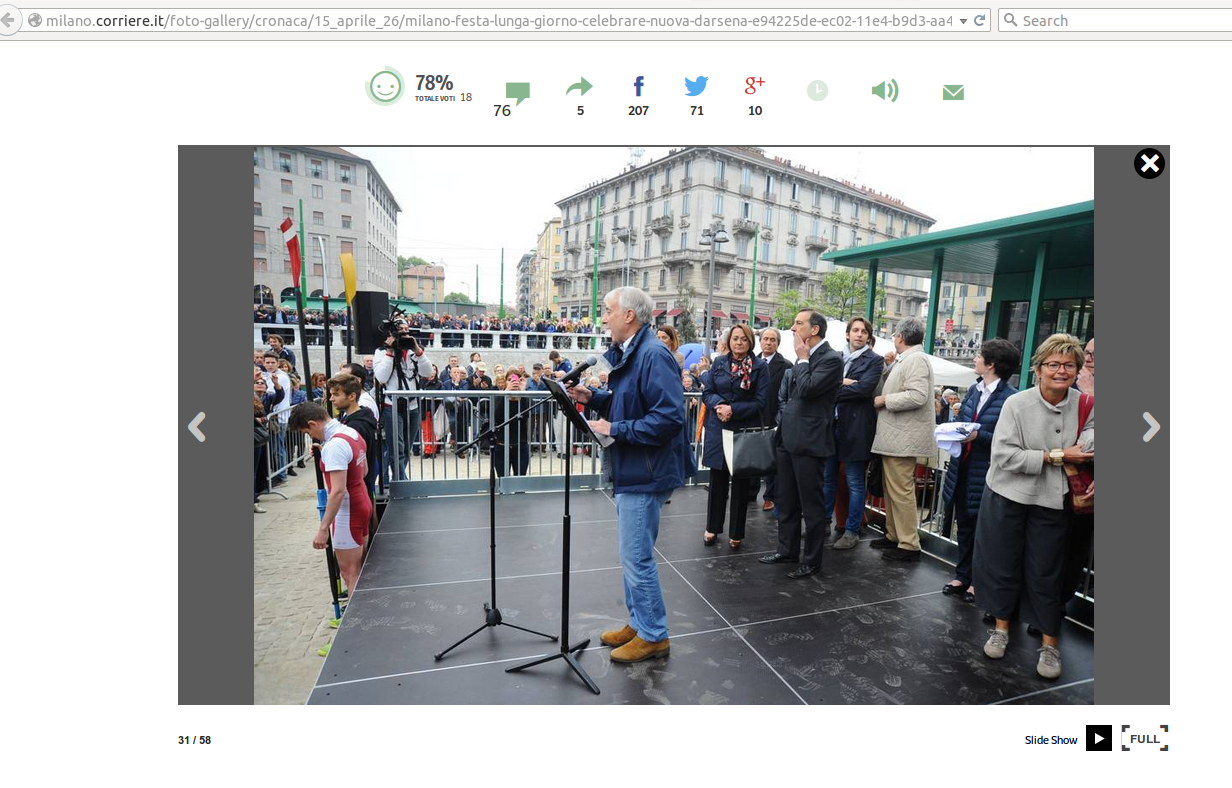Click the 76 comments count
The width and height of the screenshot is (1232, 788).
(502, 111)
